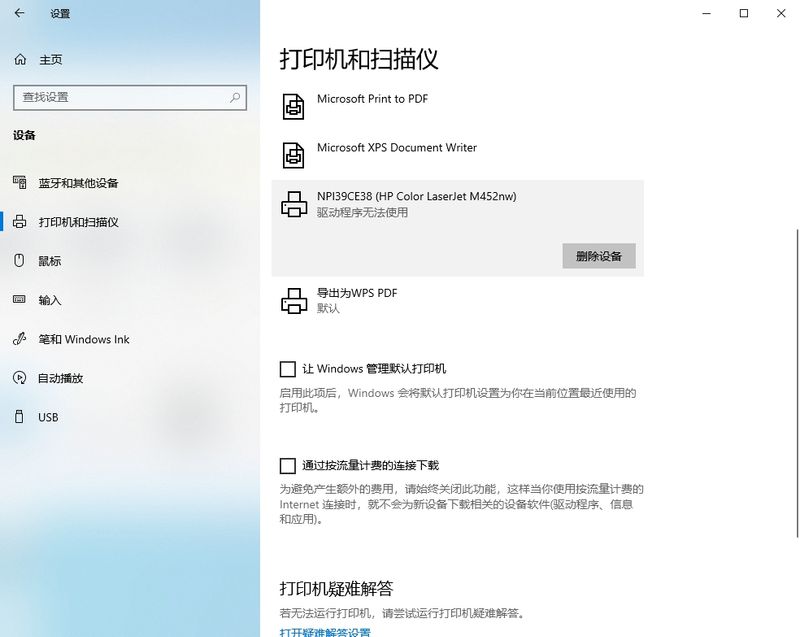Click the 鼠标 mouse icon
Image resolution: width=800 pixels, height=637 pixels.
coord(19,261)
